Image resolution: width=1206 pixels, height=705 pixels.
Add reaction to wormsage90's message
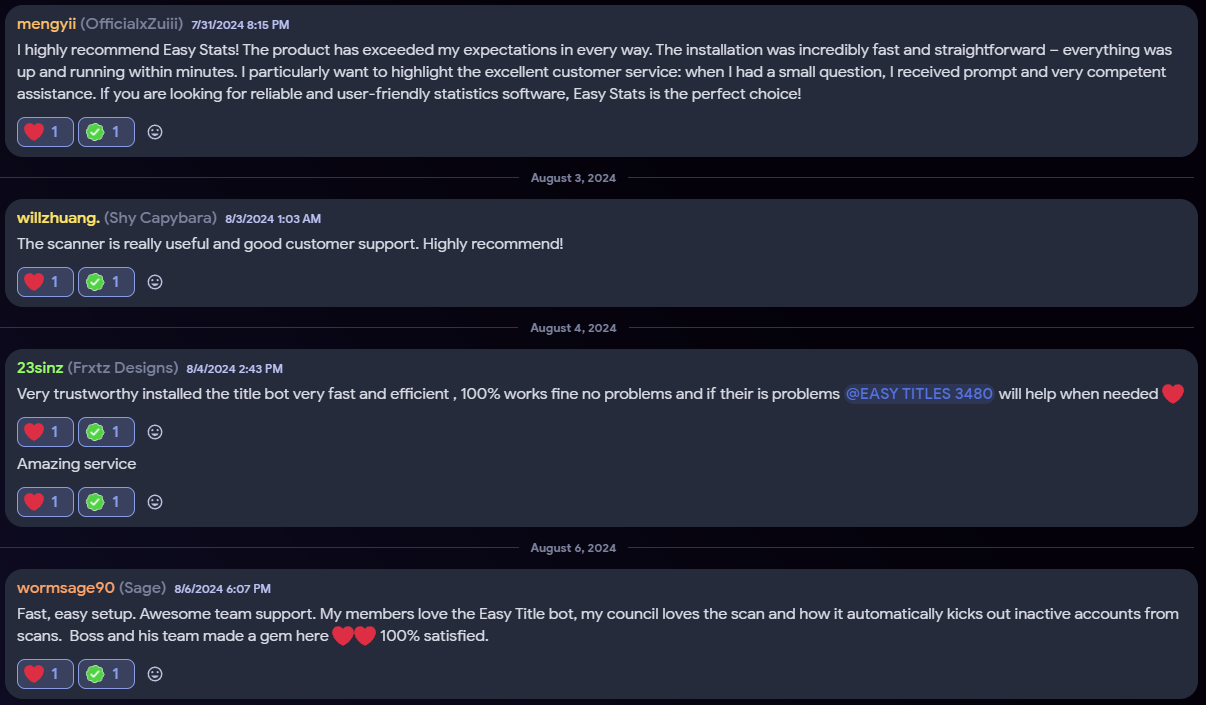tap(155, 674)
